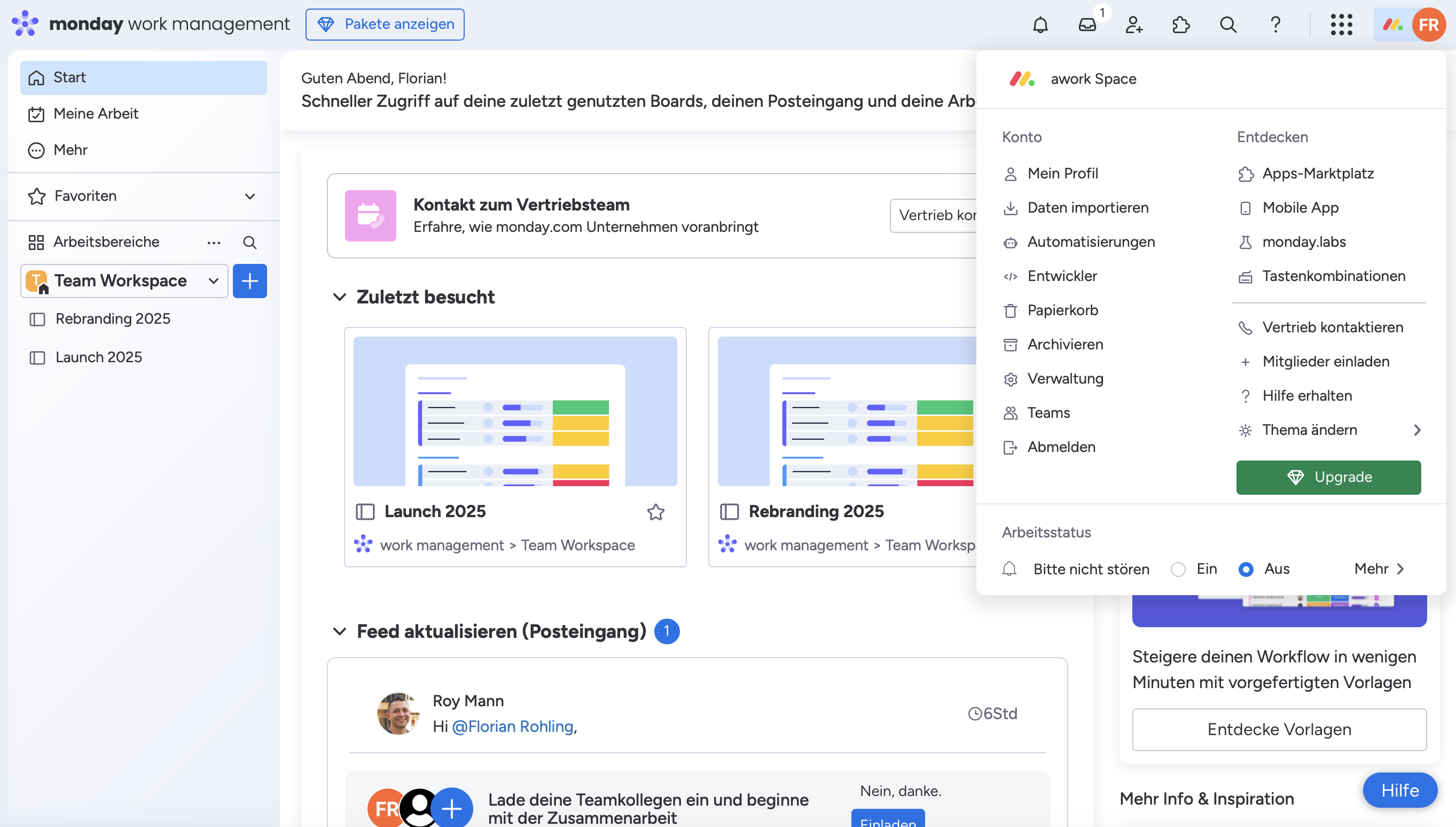
Task: Open the blue Hilfe floating button
Action: pyautogui.click(x=1400, y=790)
